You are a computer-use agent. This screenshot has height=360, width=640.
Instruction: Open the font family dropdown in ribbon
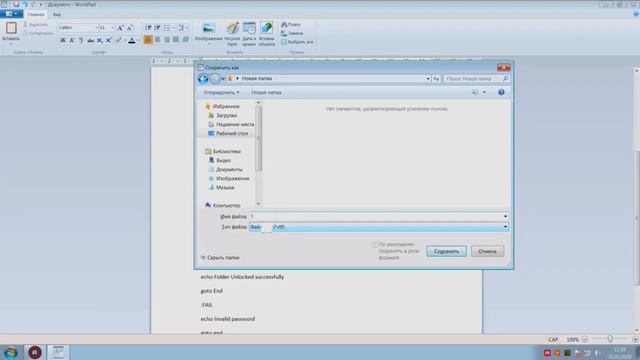pyautogui.click(x=97, y=28)
